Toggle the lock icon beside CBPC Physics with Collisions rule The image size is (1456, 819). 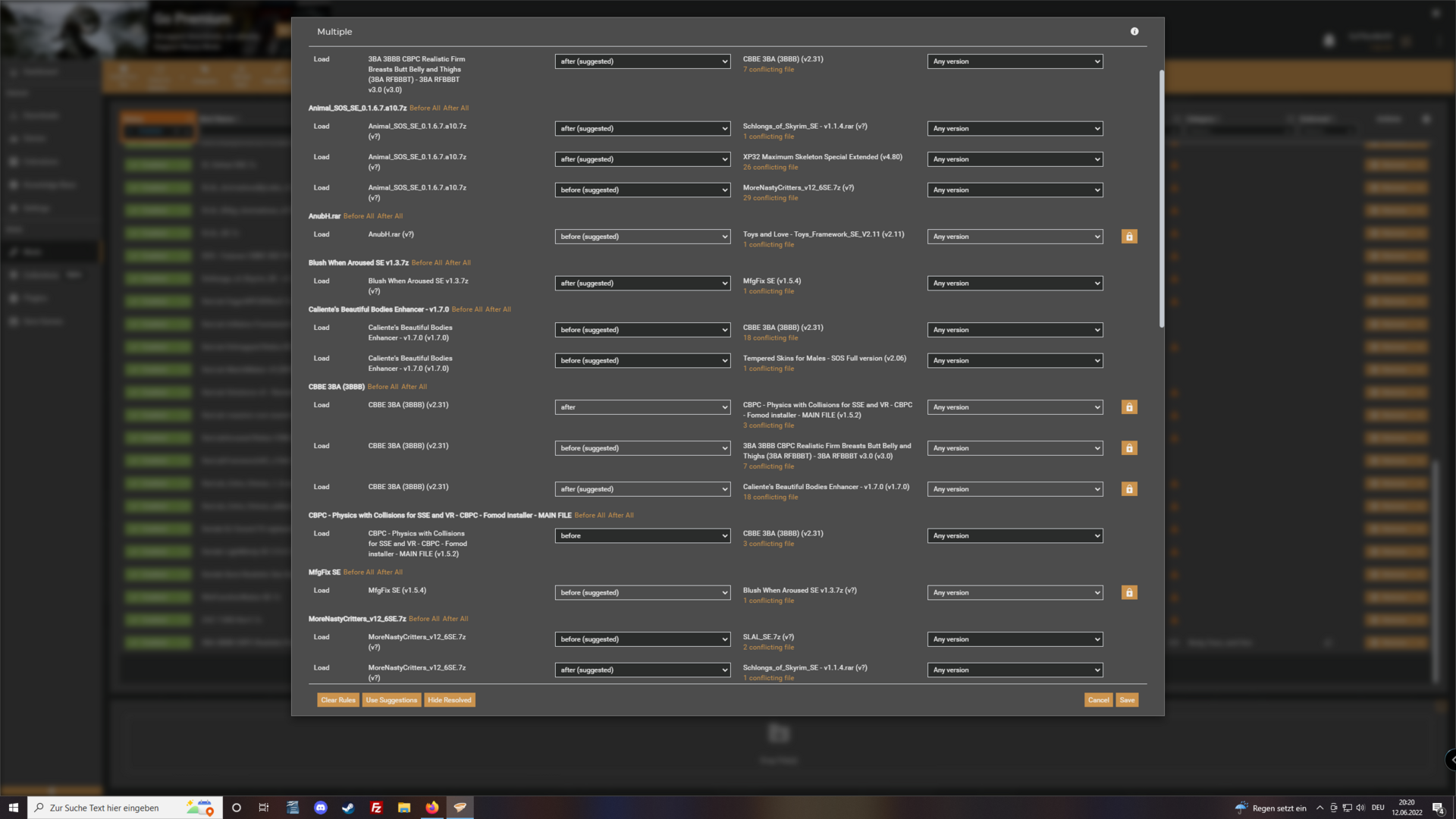coord(1129,407)
